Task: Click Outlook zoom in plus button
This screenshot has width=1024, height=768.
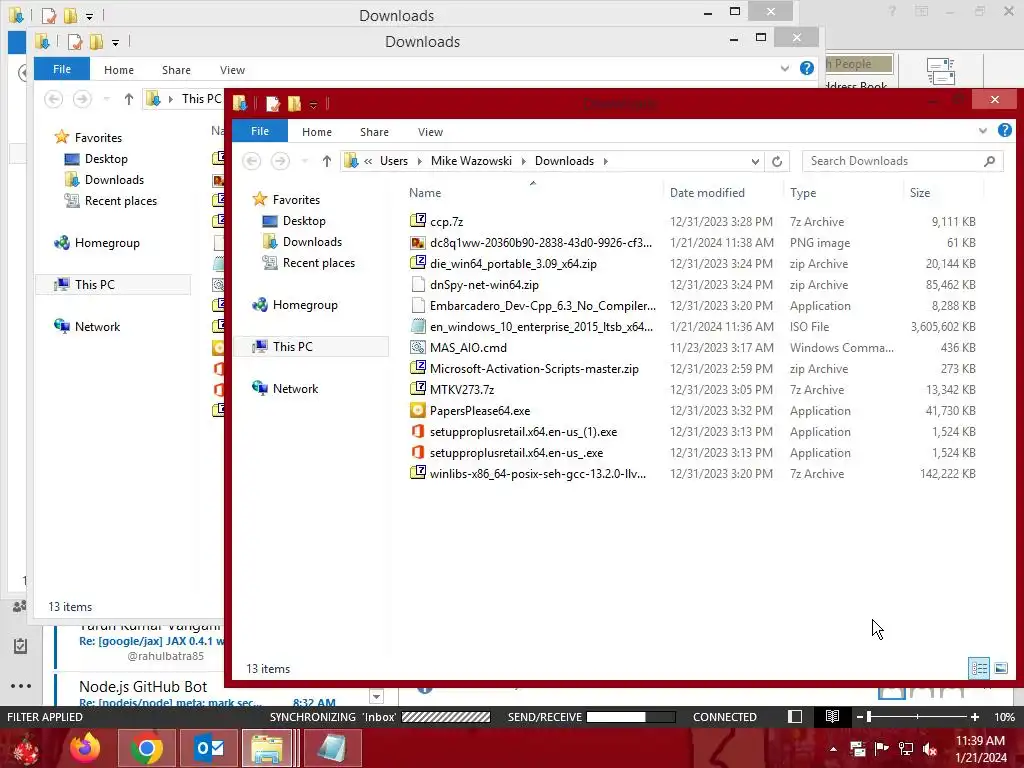Action: point(974,717)
